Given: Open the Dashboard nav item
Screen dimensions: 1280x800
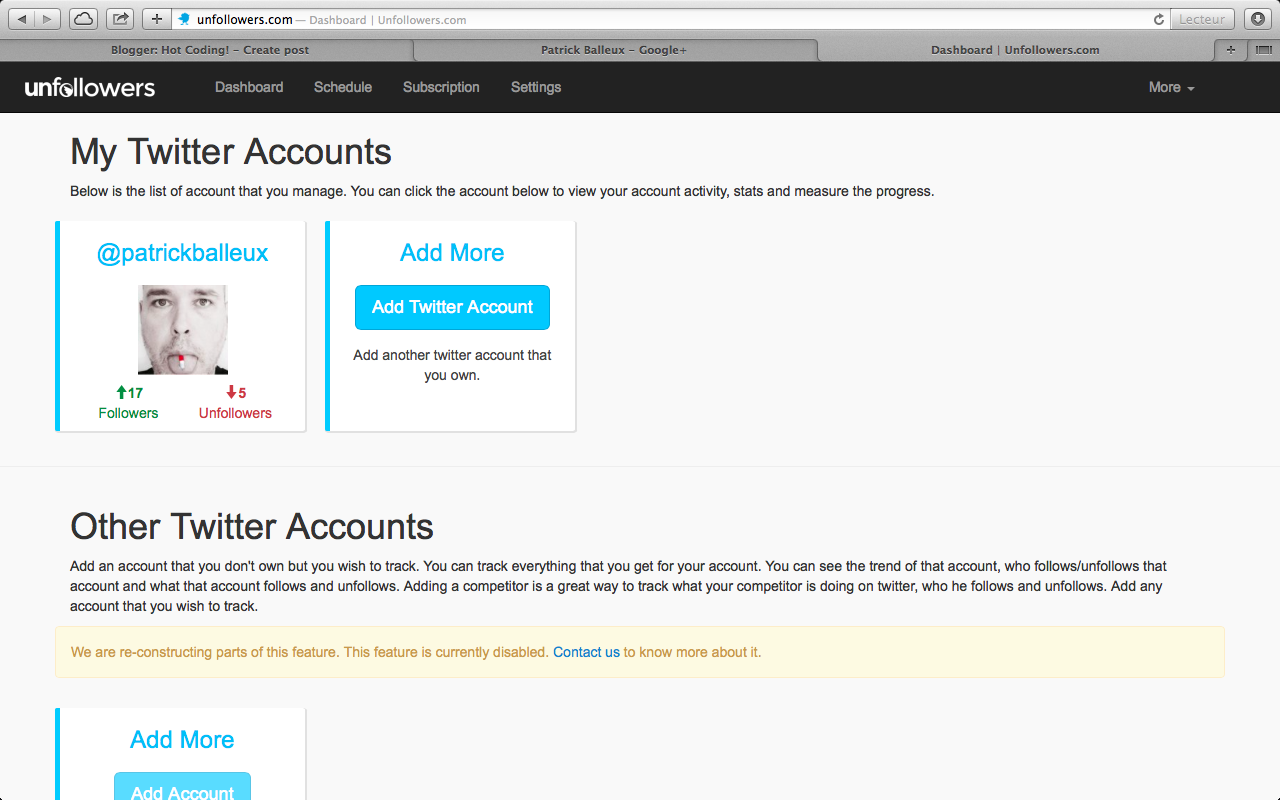Looking at the screenshot, I should coord(249,87).
